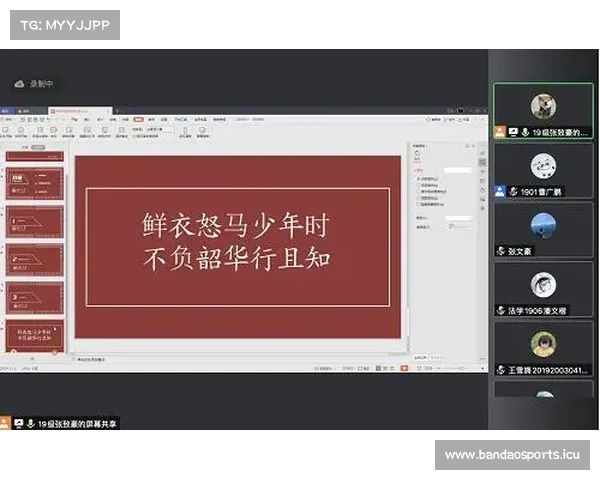The image size is (600, 480).
Task: Select the 1901曹广鹏 participant avatar
Action: (543, 166)
